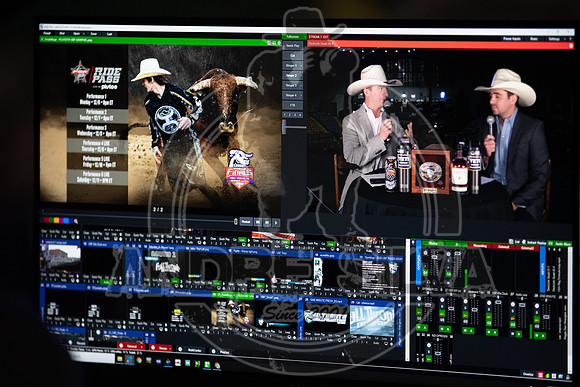The width and height of the screenshot is (580, 387).
Task: Click the Record button at bottom
Action: 79,343
